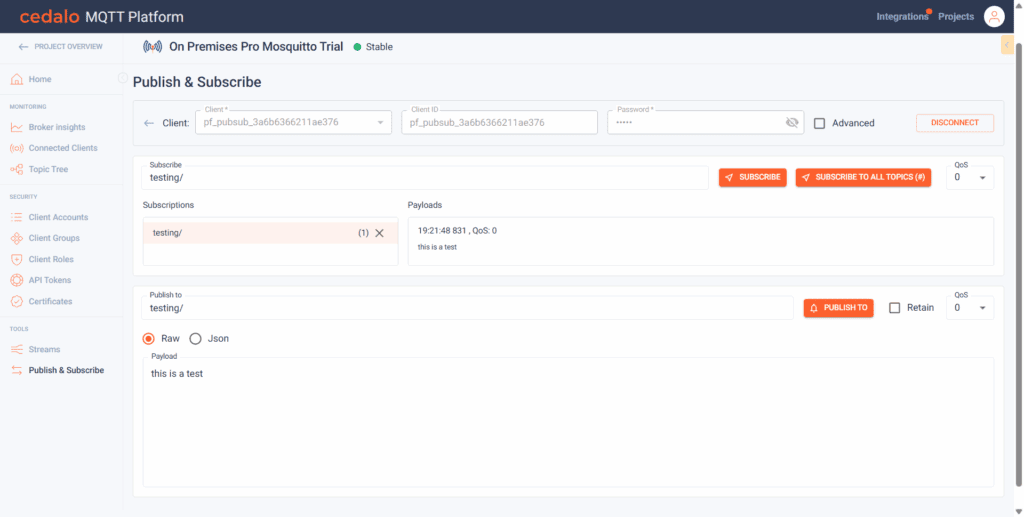Open the Client dropdown selector

point(381,123)
